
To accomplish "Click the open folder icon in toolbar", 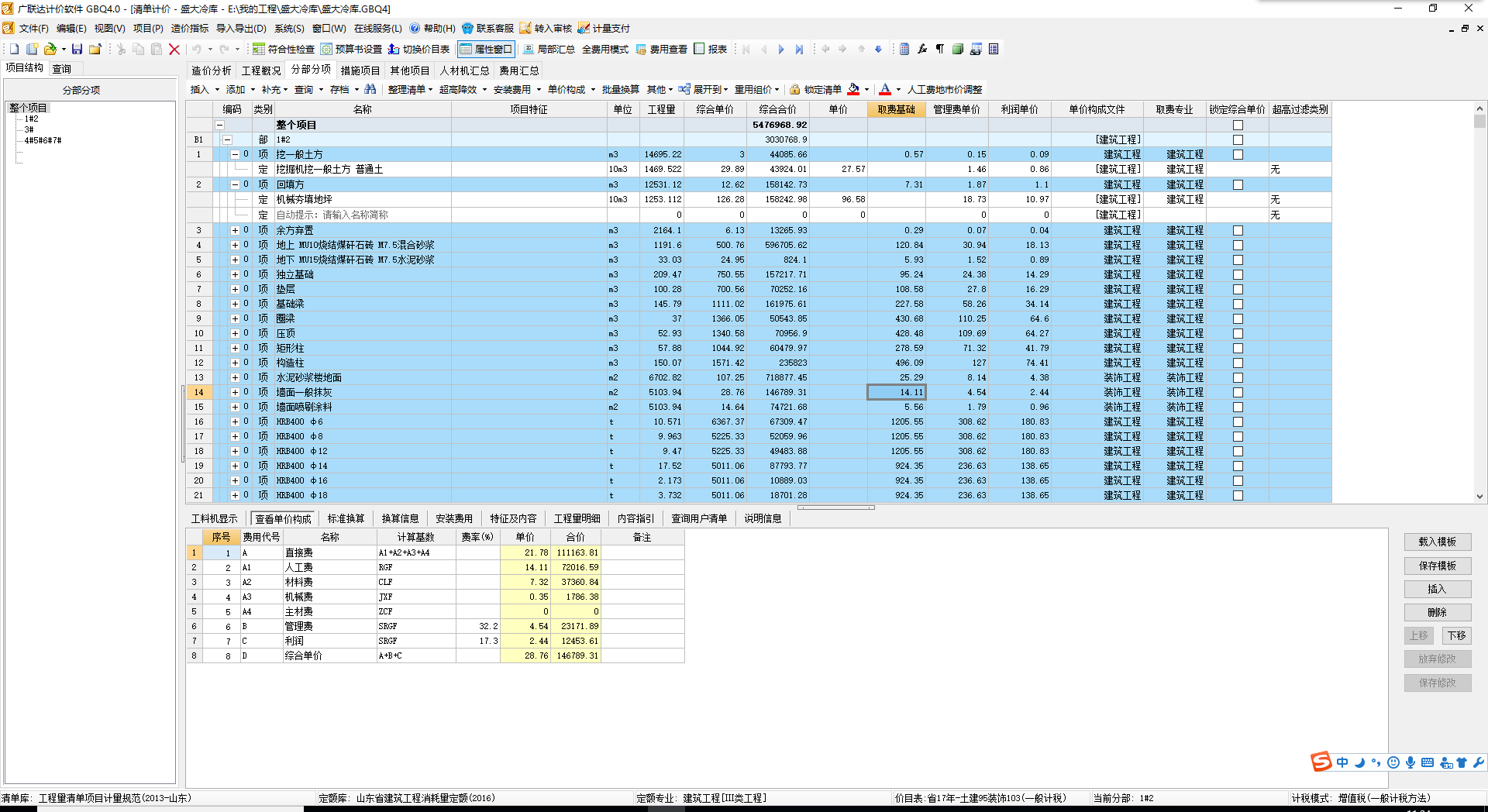I will 50,49.
